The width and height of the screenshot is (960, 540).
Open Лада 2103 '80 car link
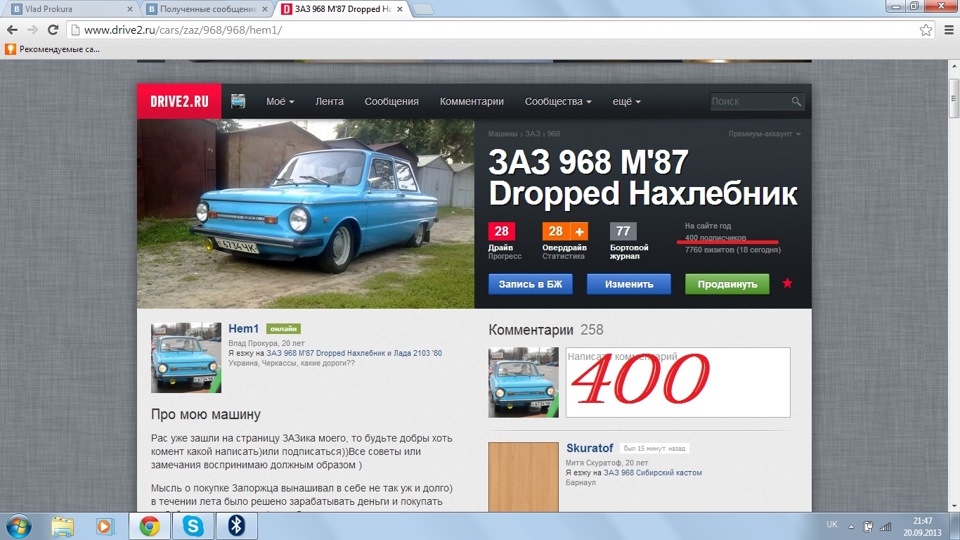tap(418, 353)
